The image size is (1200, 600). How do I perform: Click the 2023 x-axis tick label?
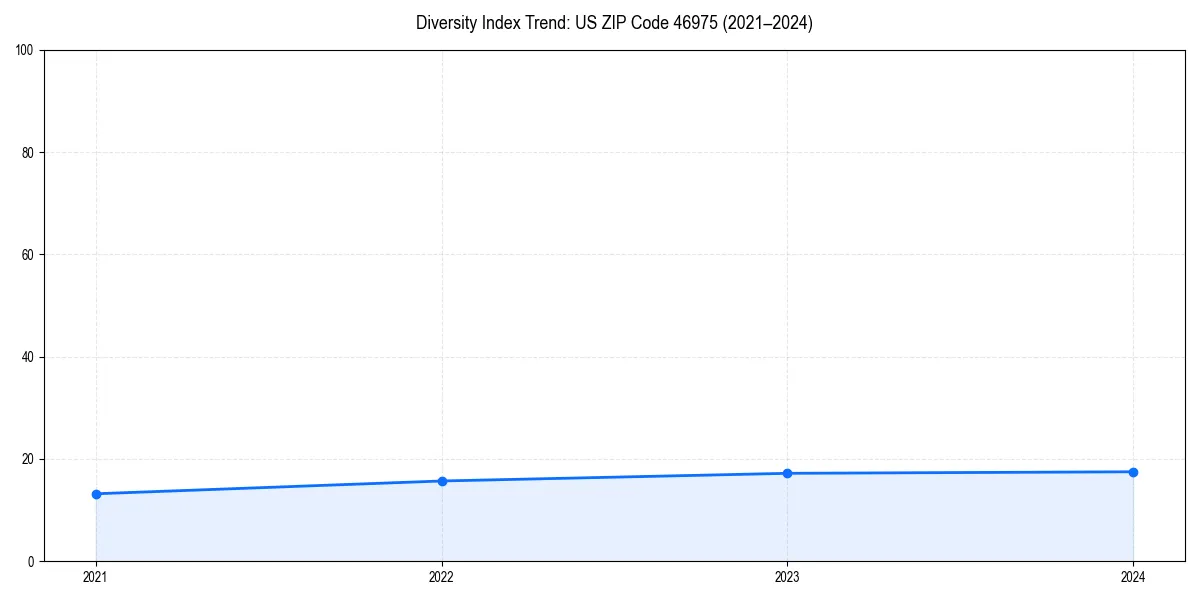787,577
